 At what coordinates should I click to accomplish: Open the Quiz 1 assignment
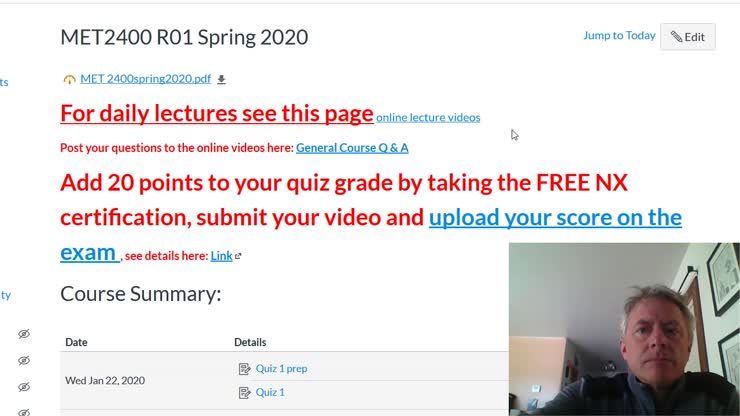point(270,393)
